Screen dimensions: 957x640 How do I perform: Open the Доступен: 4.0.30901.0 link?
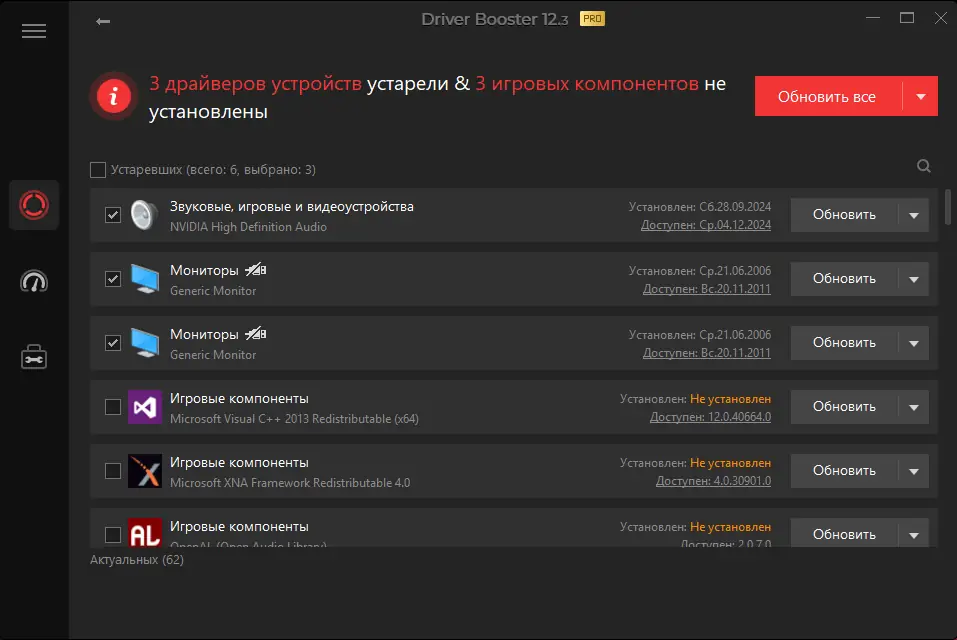coord(713,481)
